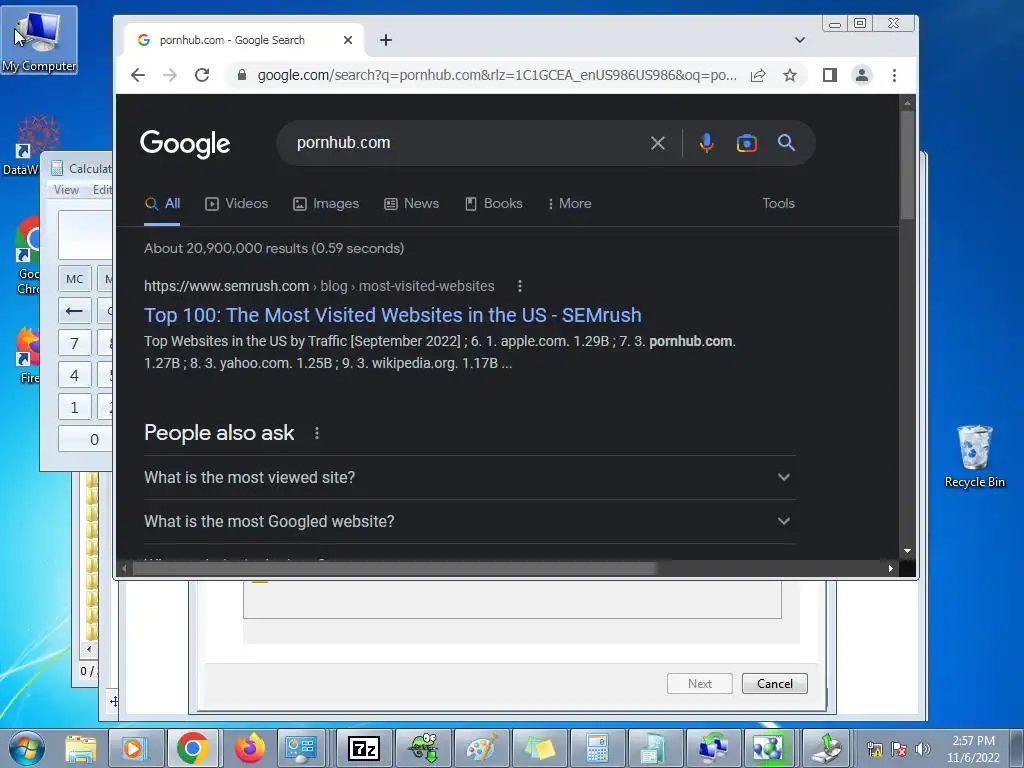
Task: Bookmark this tab with the star icon
Action: click(790, 75)
